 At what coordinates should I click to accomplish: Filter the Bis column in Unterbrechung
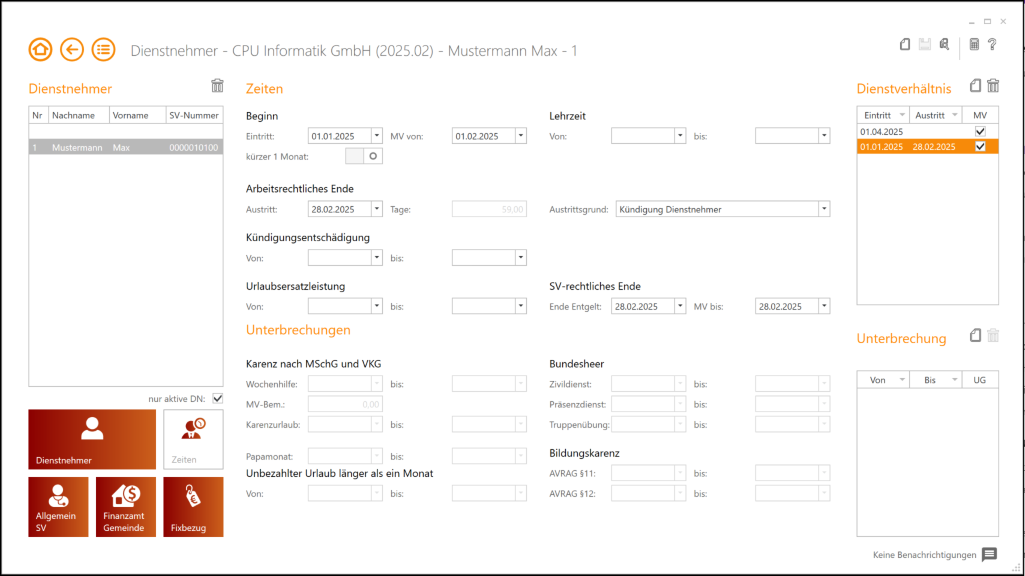[954, 380]
